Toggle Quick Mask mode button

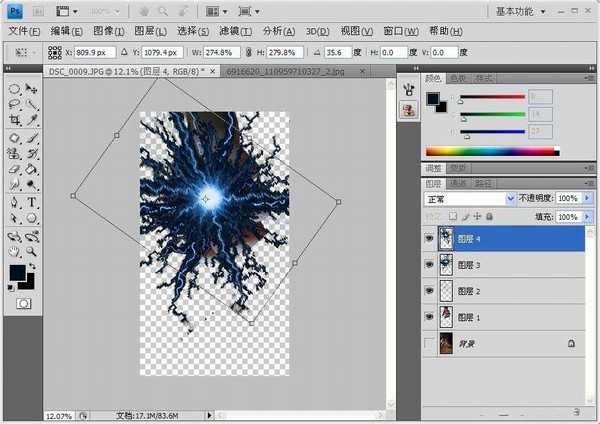click(x=23, y=301)
